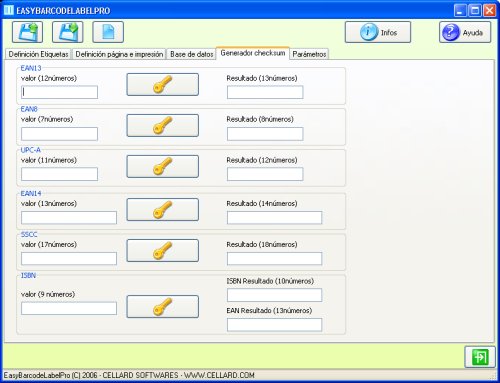Click the SSCC group label
This screenshot has height=383, width=500.
pyautogui.click(x=29, y=234)
